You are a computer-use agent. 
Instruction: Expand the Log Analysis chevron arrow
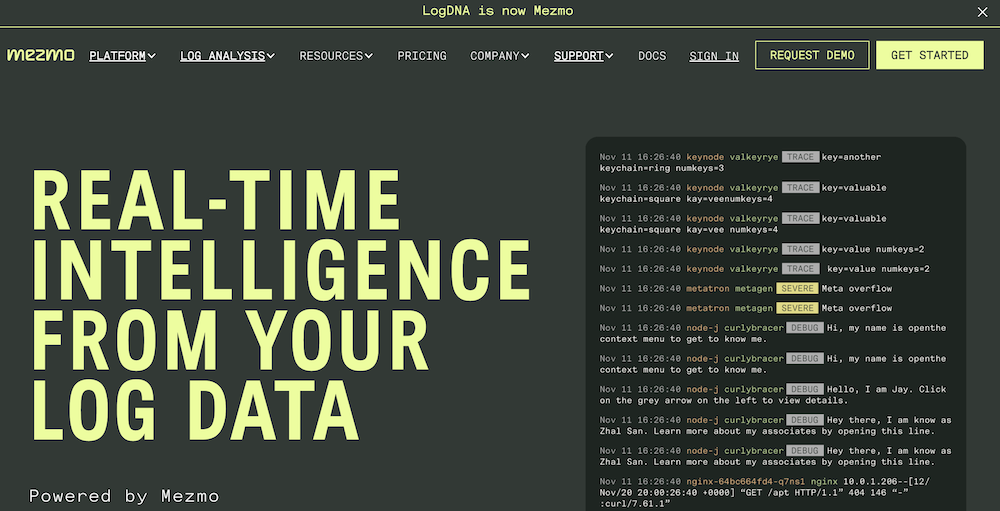point(271,56)
